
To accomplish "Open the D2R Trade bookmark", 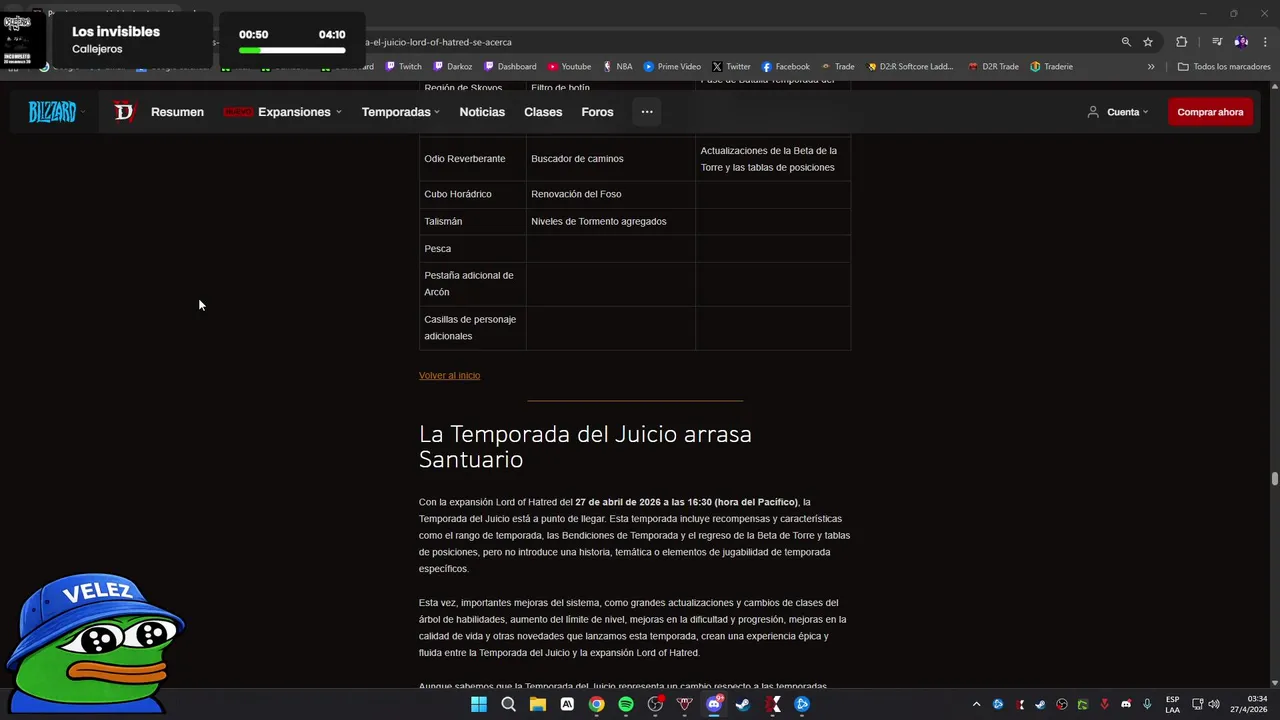I will coord(993,67).
